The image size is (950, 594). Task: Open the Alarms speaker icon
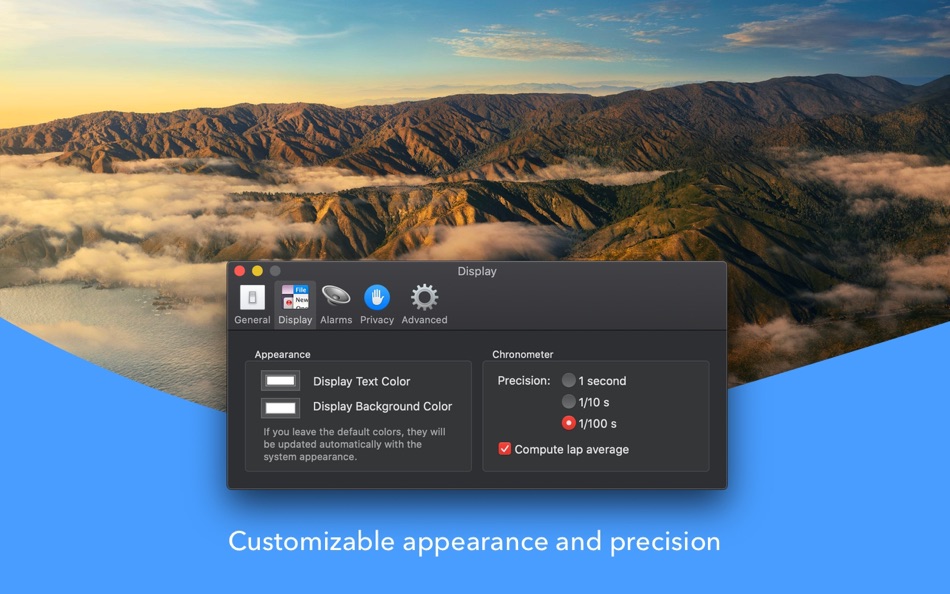336,297
